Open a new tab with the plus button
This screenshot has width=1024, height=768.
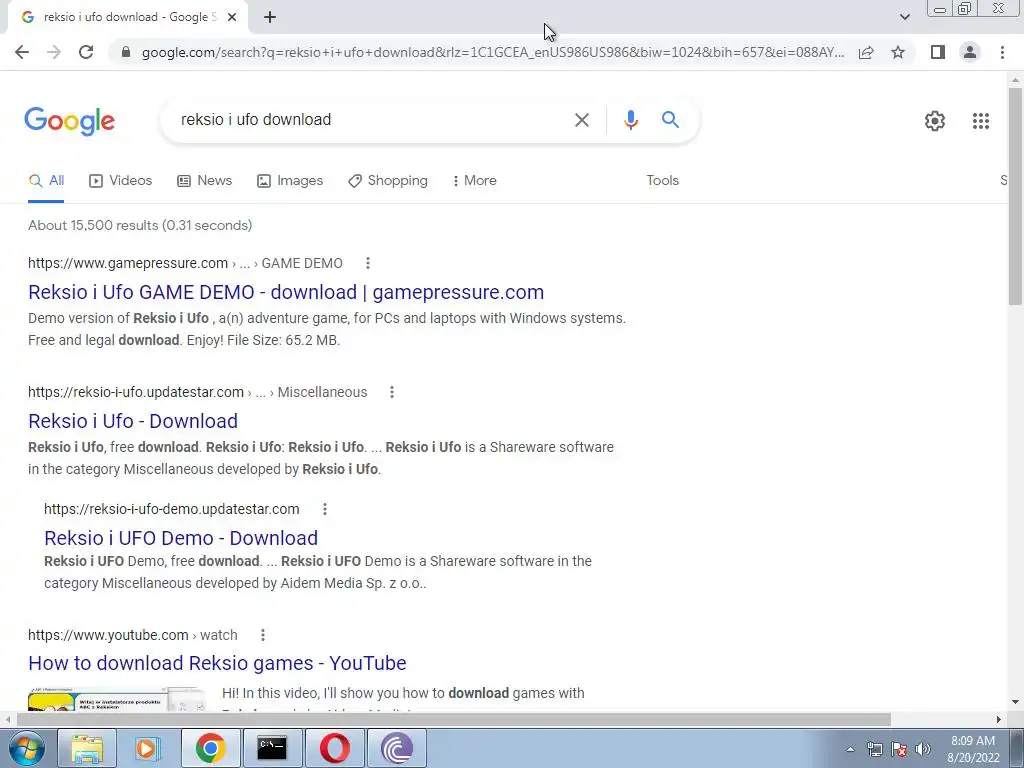point(270,17)
